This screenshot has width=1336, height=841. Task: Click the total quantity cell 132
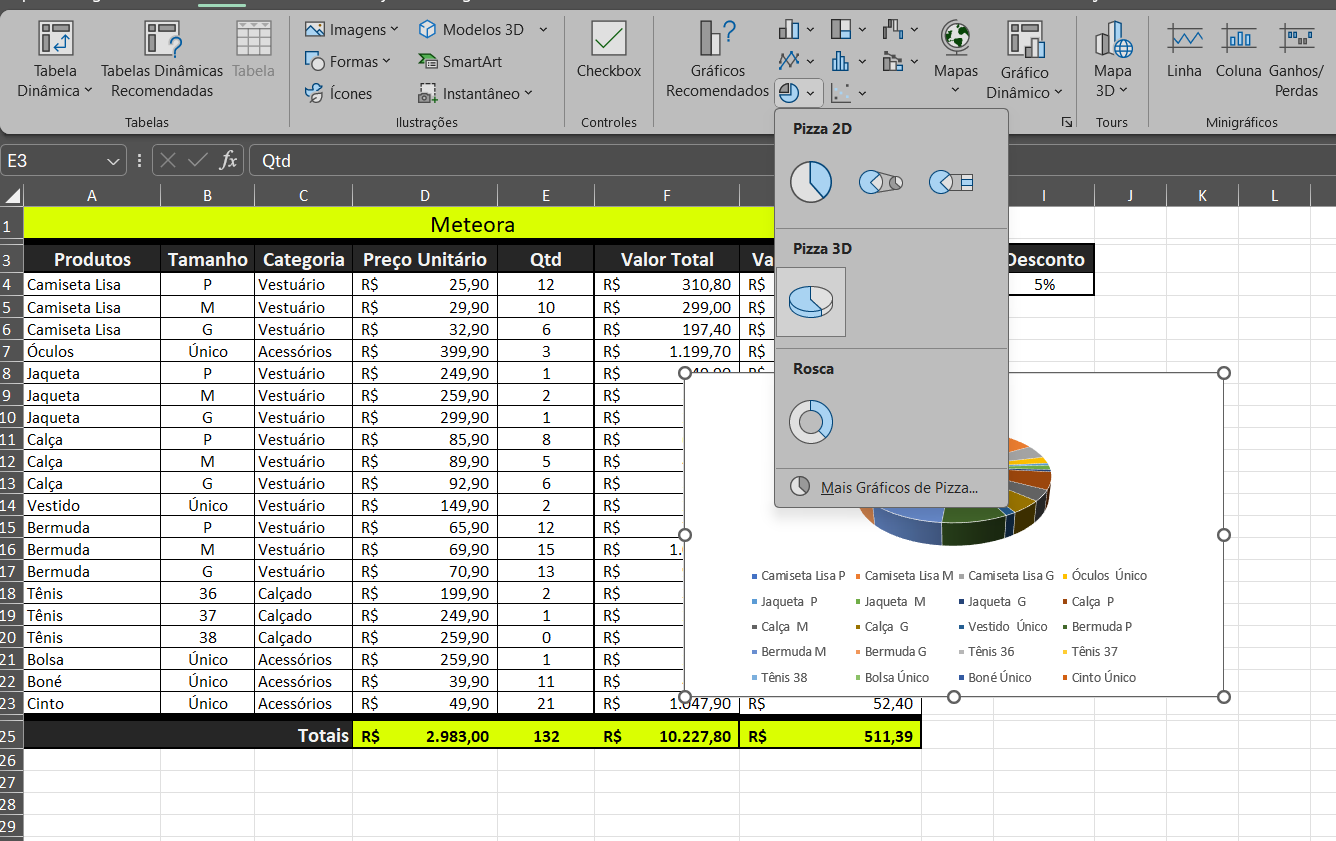click(x=546, y=736)
